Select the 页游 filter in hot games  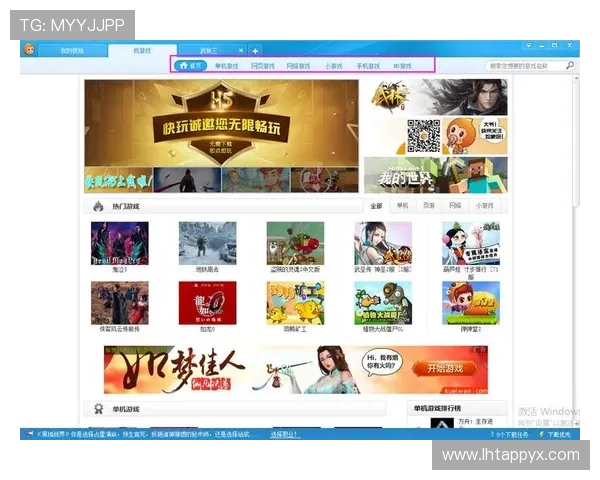pyautogui.click(x=430, y=206)
